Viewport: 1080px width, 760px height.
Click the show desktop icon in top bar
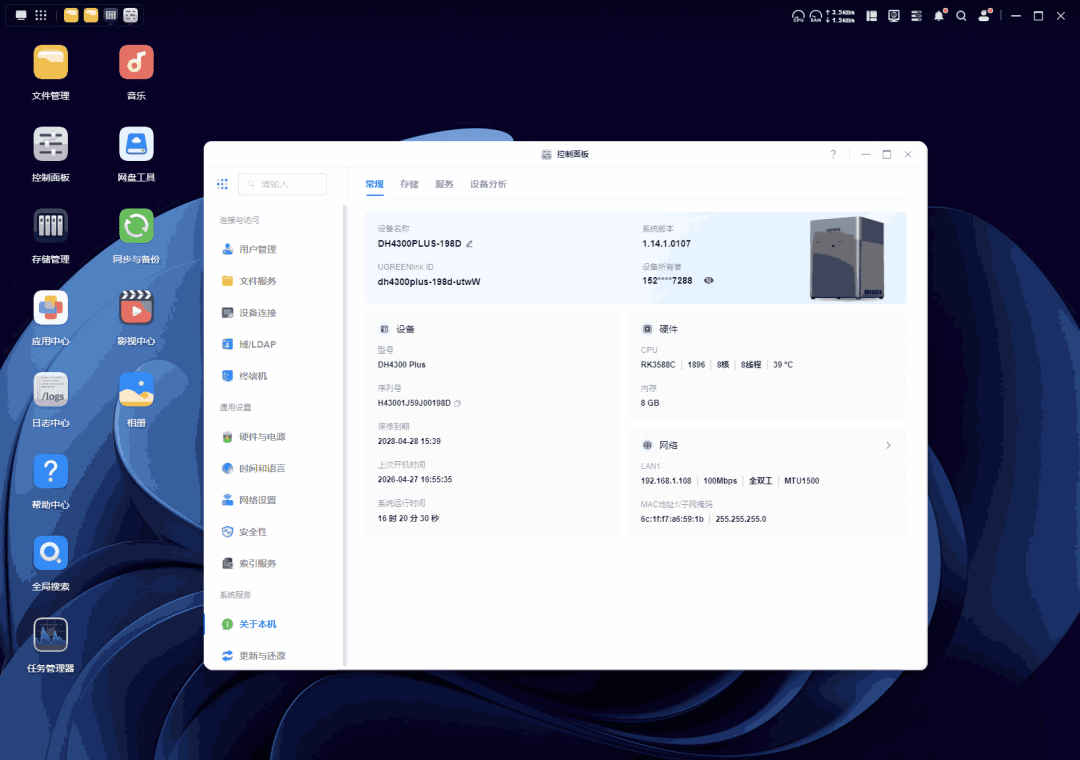[21, 15]
